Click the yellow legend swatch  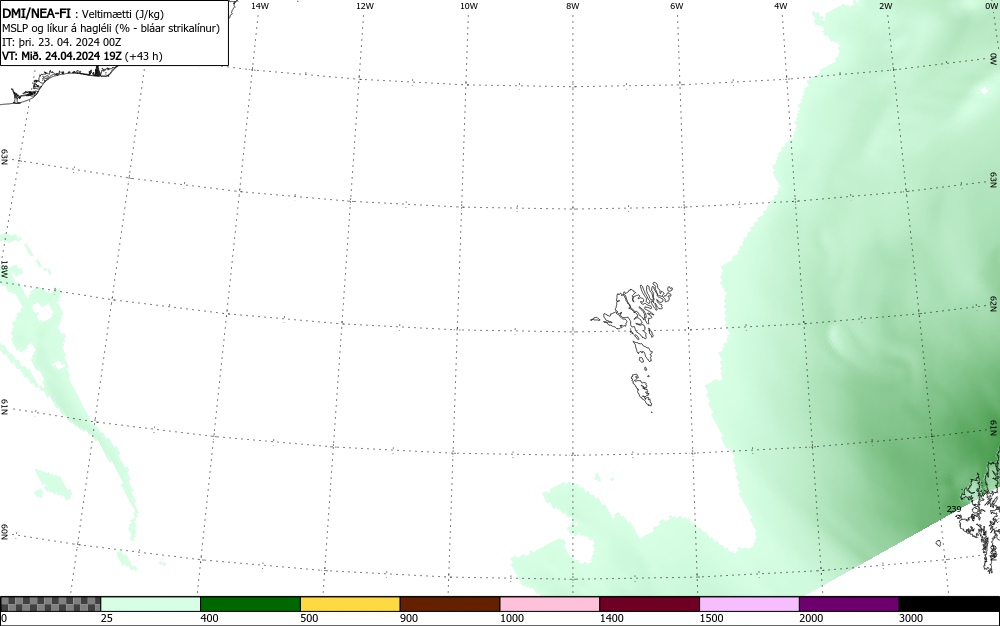350,604
